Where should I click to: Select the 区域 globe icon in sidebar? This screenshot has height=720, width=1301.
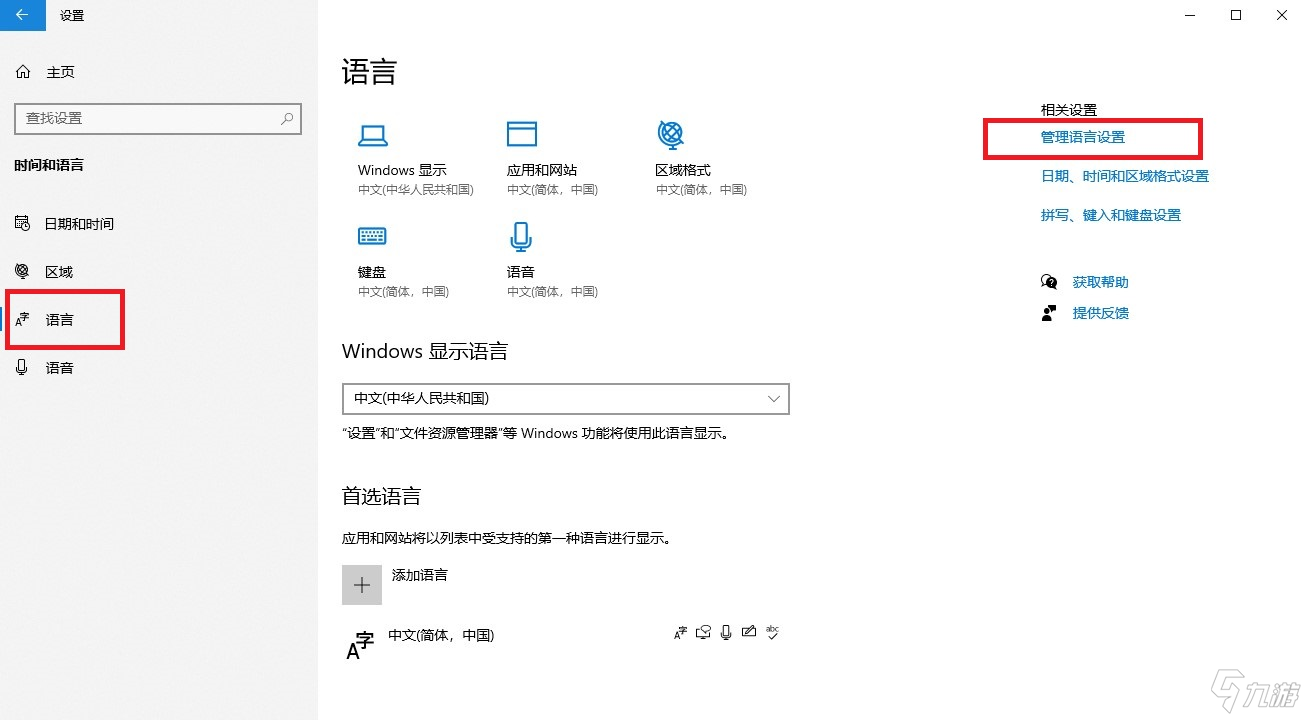[23, 272]
